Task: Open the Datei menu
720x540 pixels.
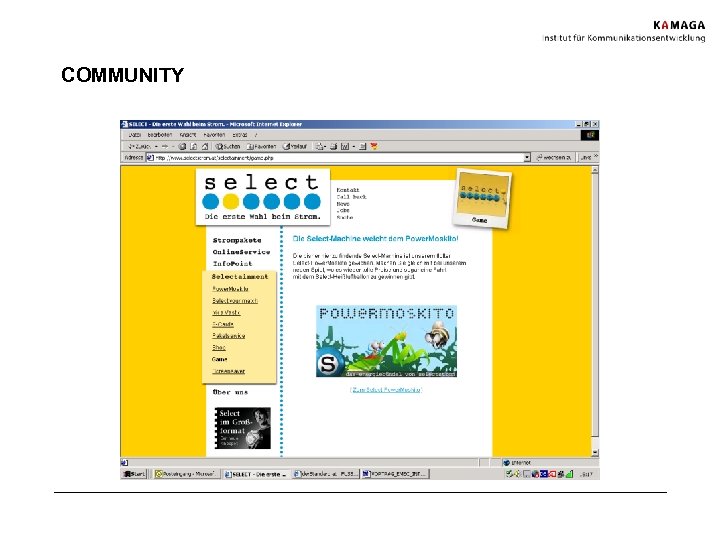Action: tap(134, 135)
